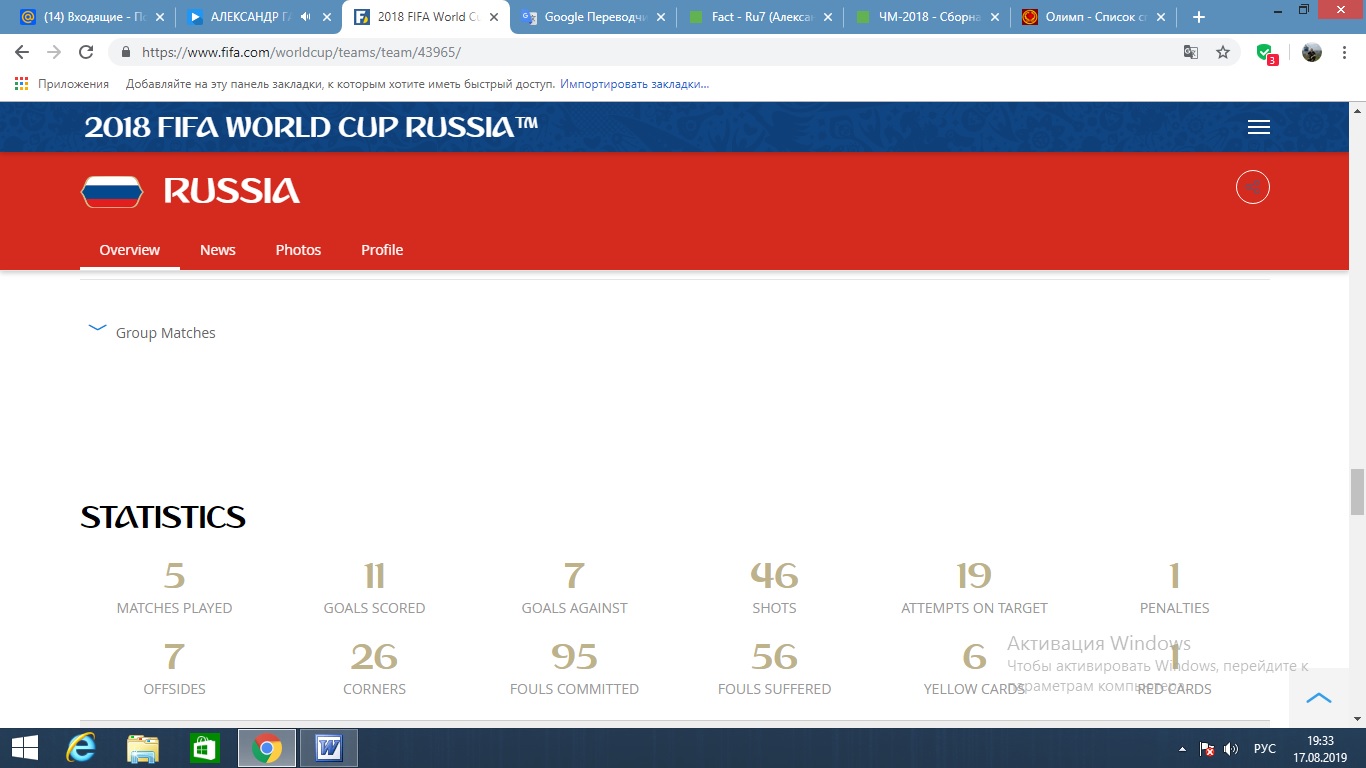Click the share icon in Russia banner
Screen dimensions: 1366x768
pyautogui.click(x=1253, y=187)
